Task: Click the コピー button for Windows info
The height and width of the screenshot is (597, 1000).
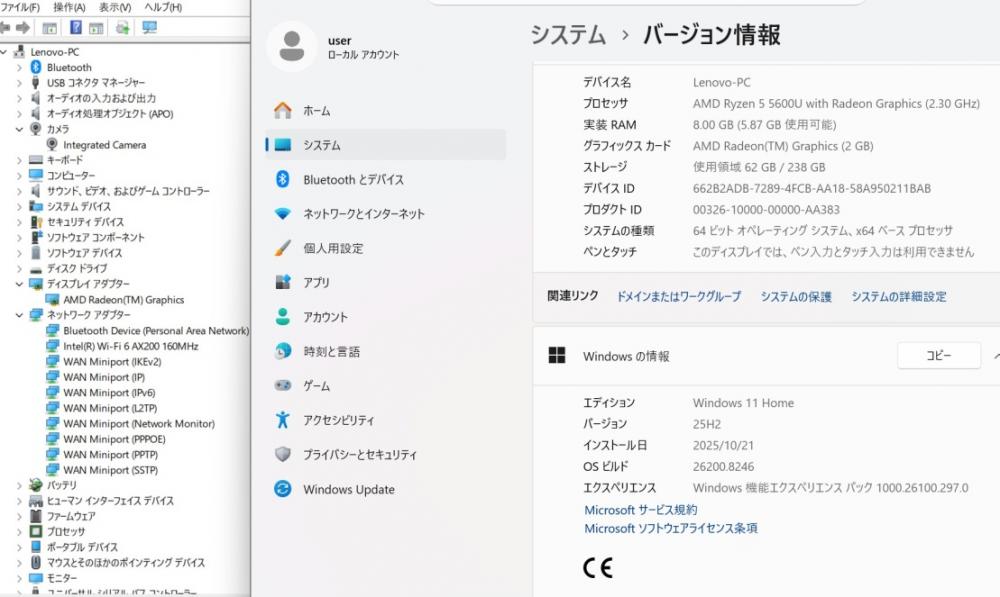Action: (x=939, y=355)
